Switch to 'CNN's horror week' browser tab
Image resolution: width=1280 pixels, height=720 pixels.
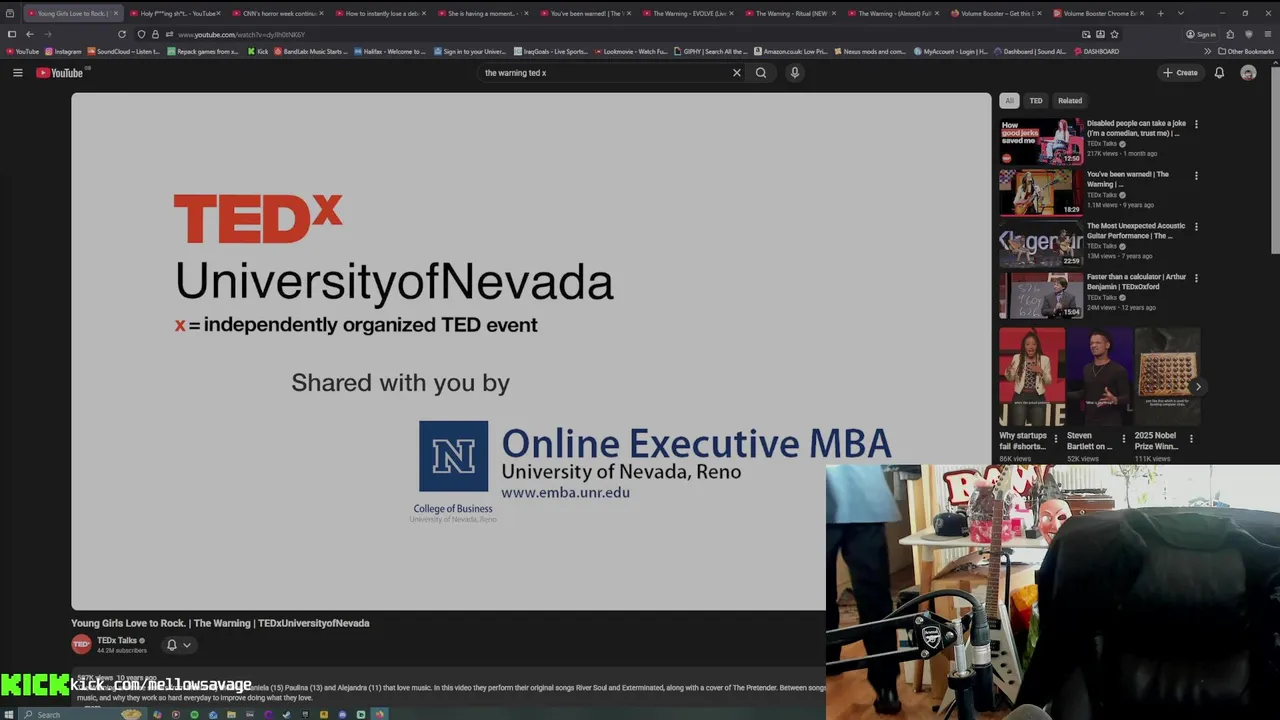click(279, 13)
